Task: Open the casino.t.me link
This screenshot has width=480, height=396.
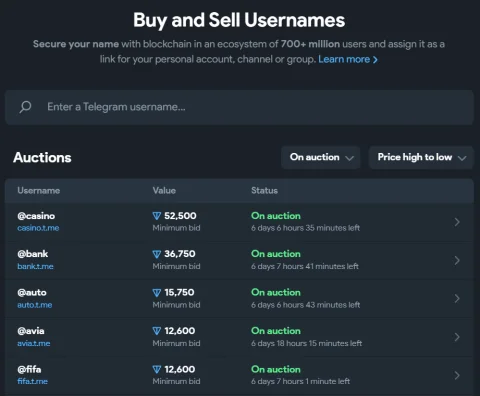Action: [x=38, y=228]
